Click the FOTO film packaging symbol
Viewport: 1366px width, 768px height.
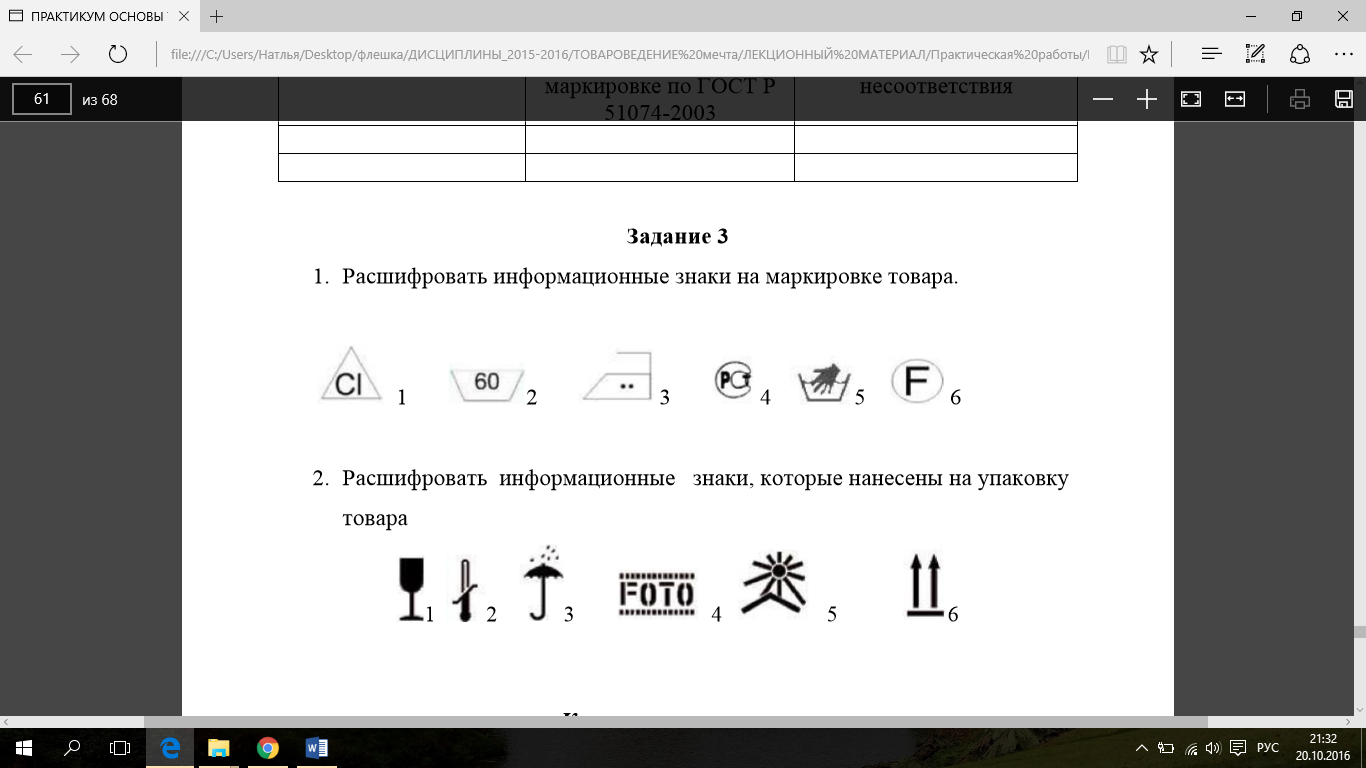tap(656, 594)
